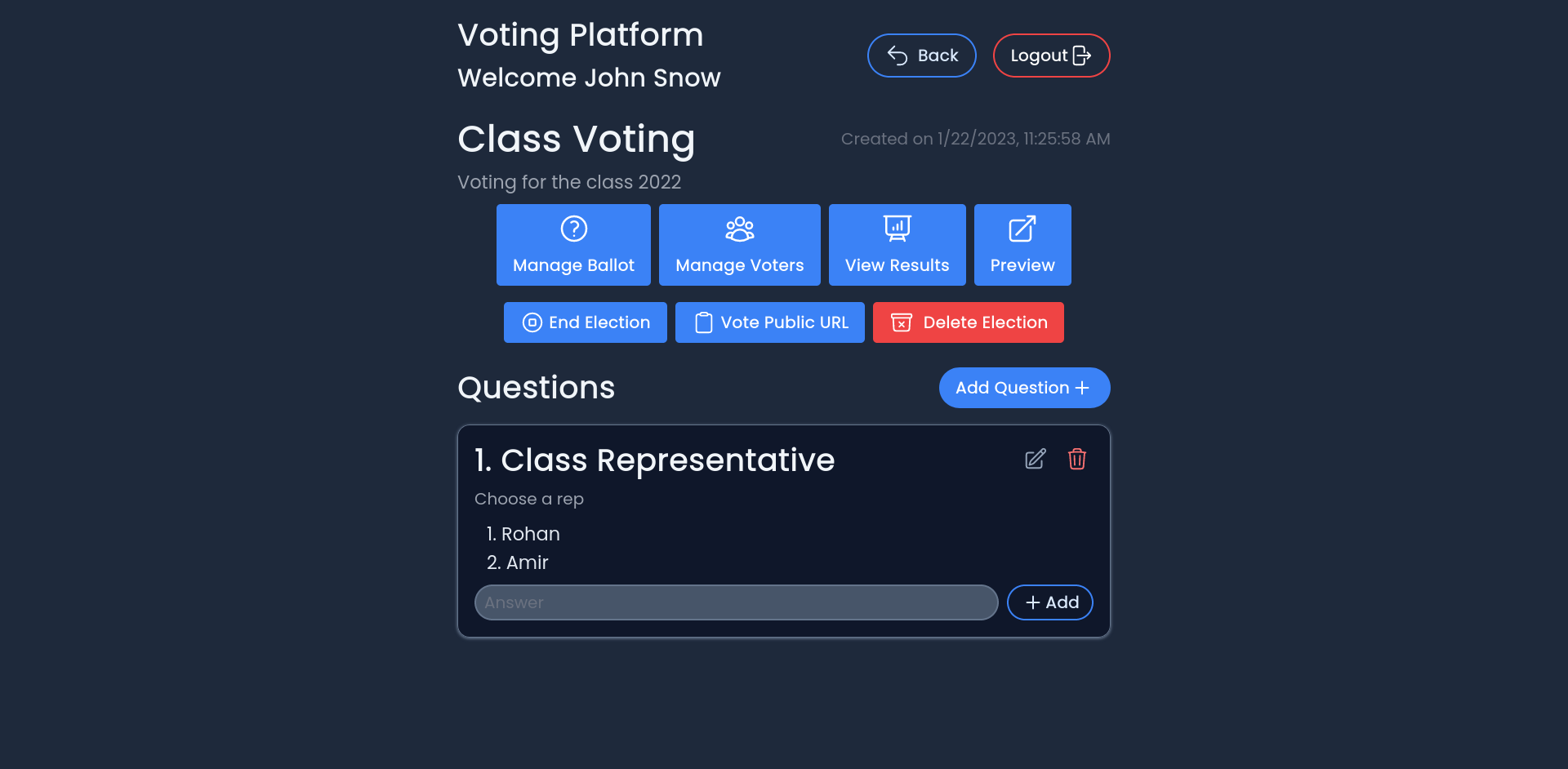Screen dimensions: 1568x769
Task: Click the pencil edit icon for Class Representative
Action: tap(1035, 459)
